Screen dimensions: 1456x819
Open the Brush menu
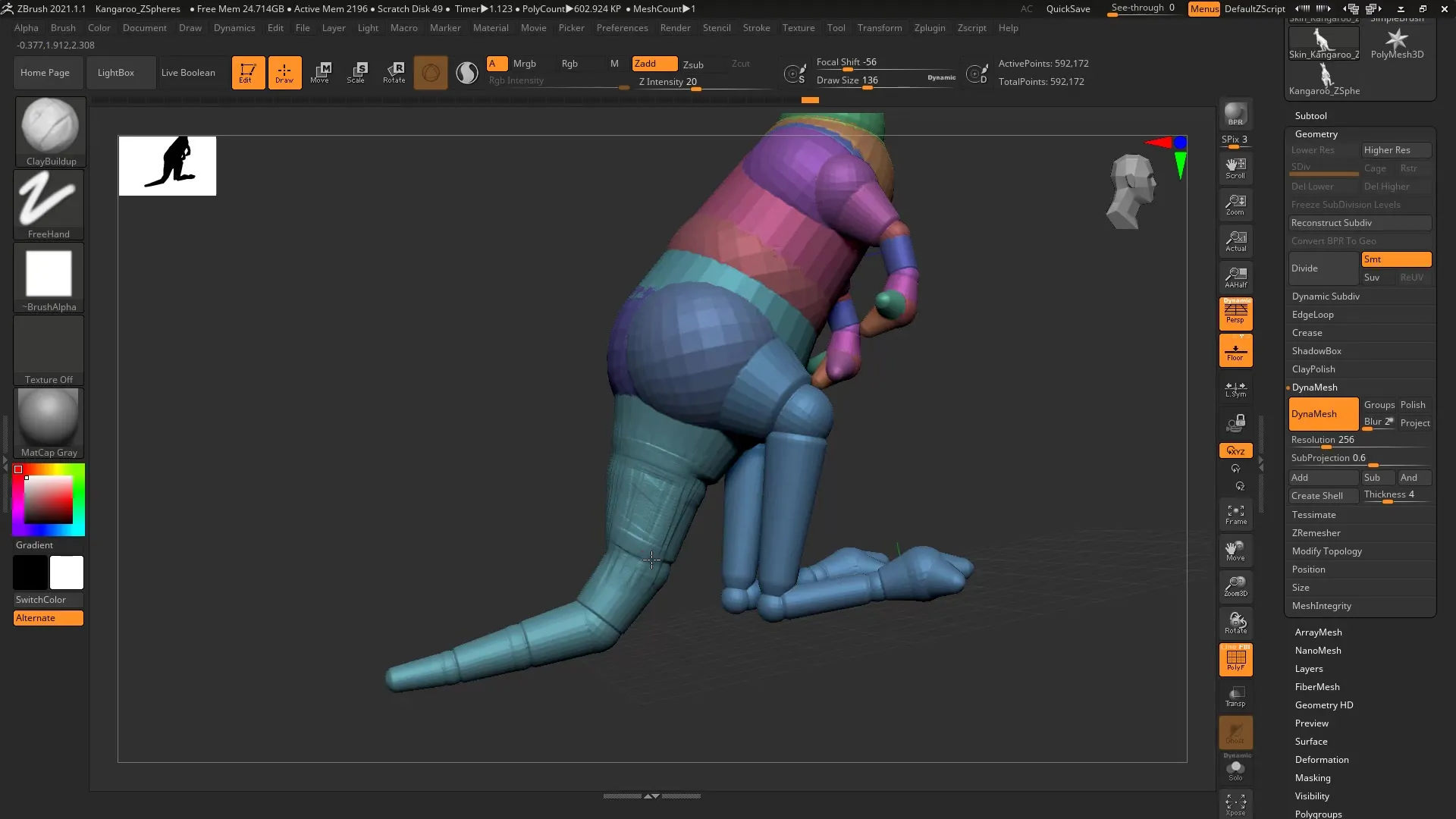point(63,28)
